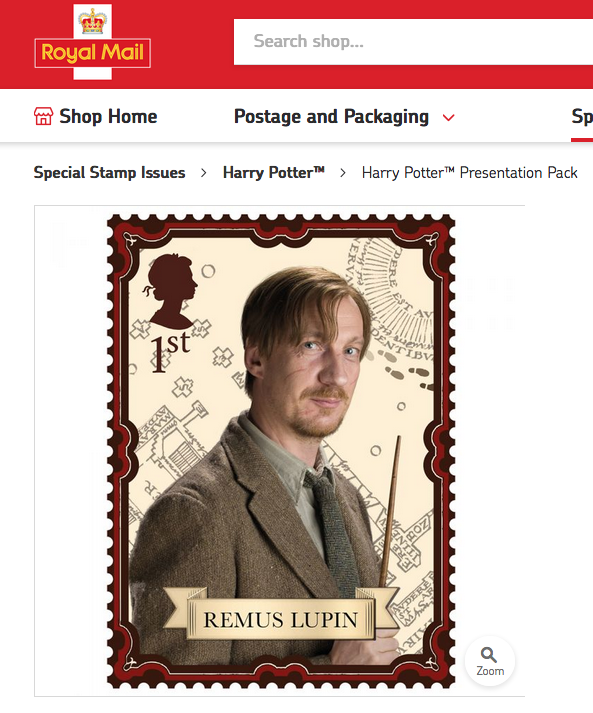593x713 pixels.
Task: Click the Zoom magnifier icon
Action: [489, 655]
